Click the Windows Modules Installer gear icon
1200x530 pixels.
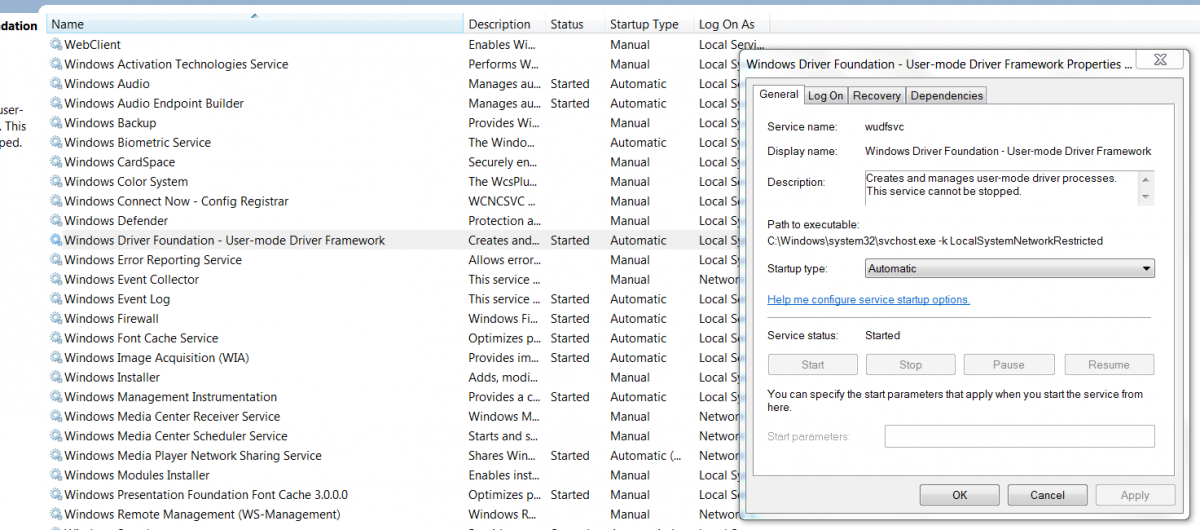coord(56,475)
